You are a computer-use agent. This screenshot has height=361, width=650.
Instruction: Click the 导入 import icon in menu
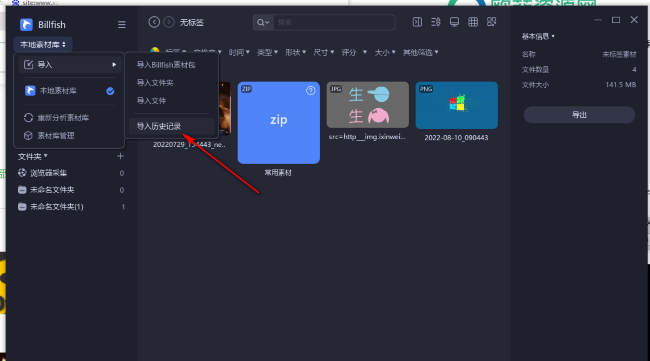28,64
